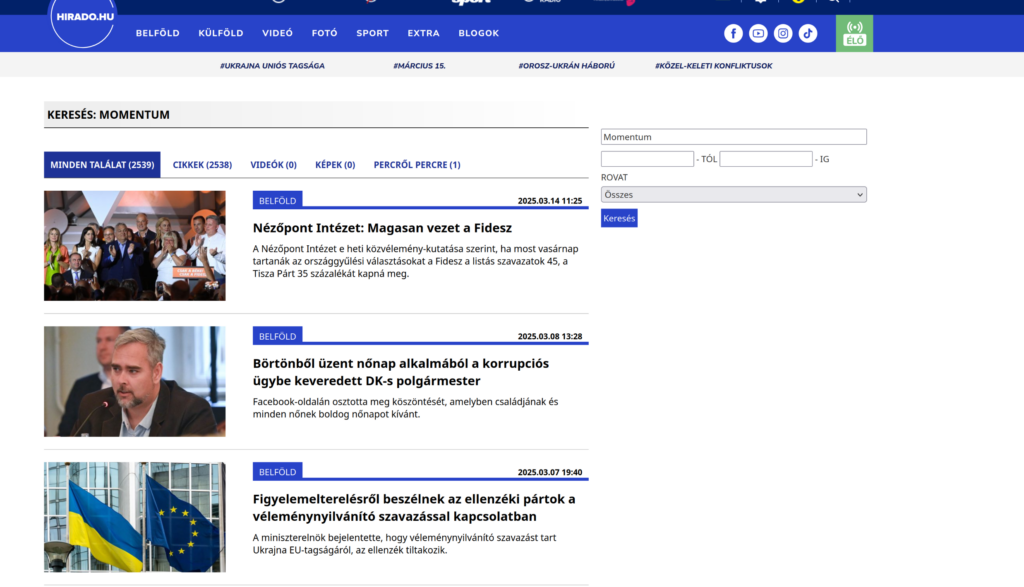This screenshot has width=1024, height=587.
Task: Open the Nézőpont Intézet article headline
Action: (382, 228)
